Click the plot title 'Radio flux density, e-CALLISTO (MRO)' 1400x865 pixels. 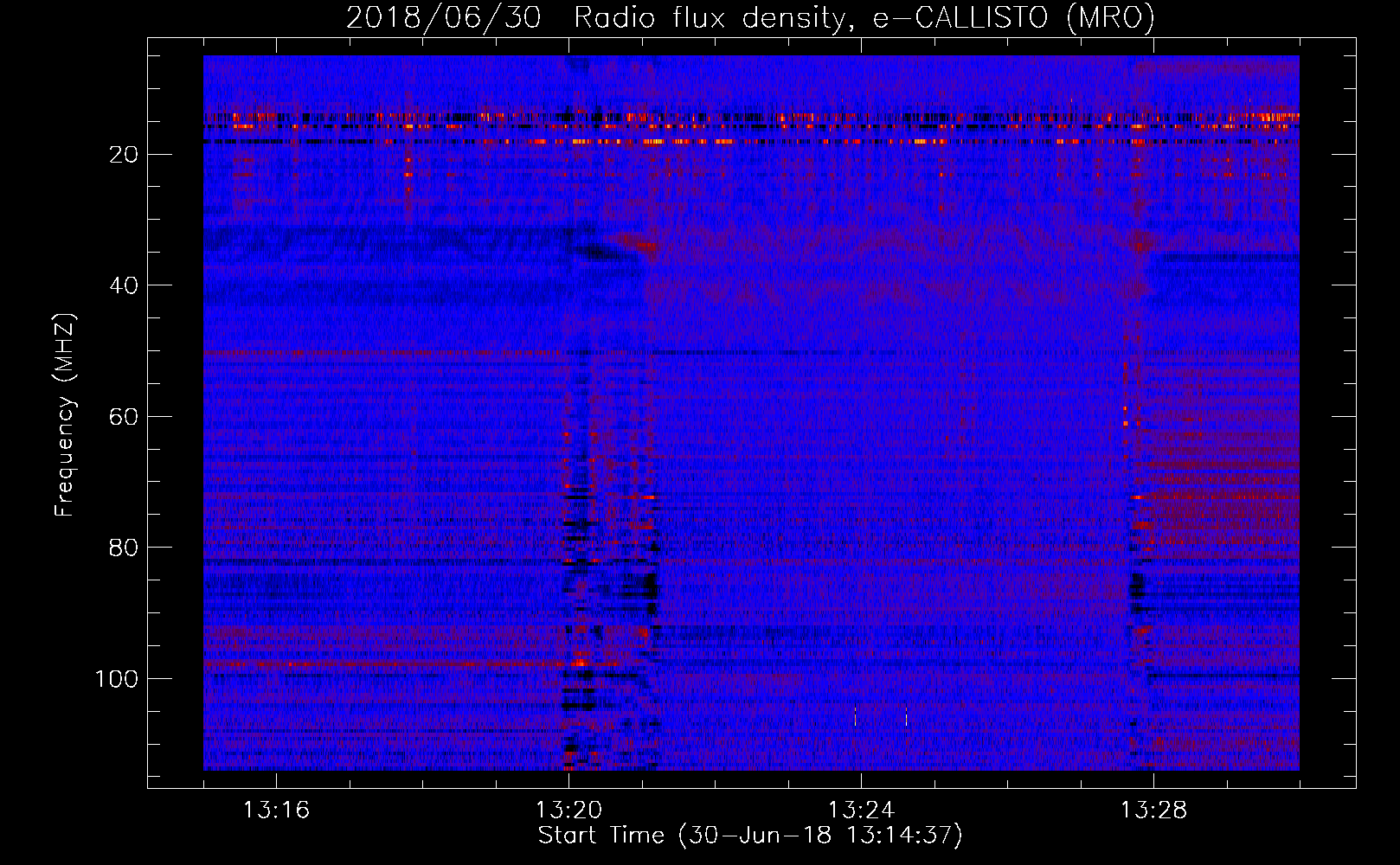click(864, 17)
